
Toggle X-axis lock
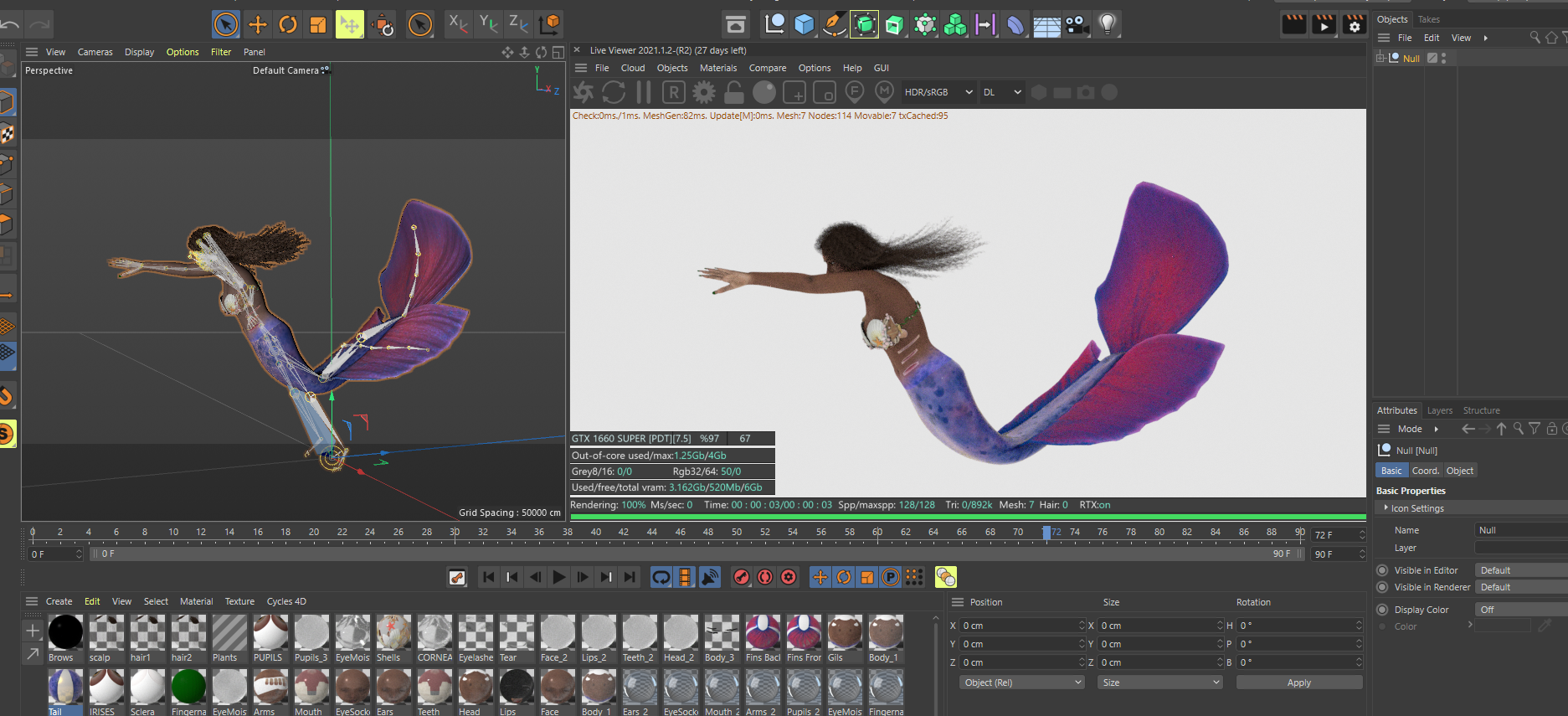(x=457, y=24)
